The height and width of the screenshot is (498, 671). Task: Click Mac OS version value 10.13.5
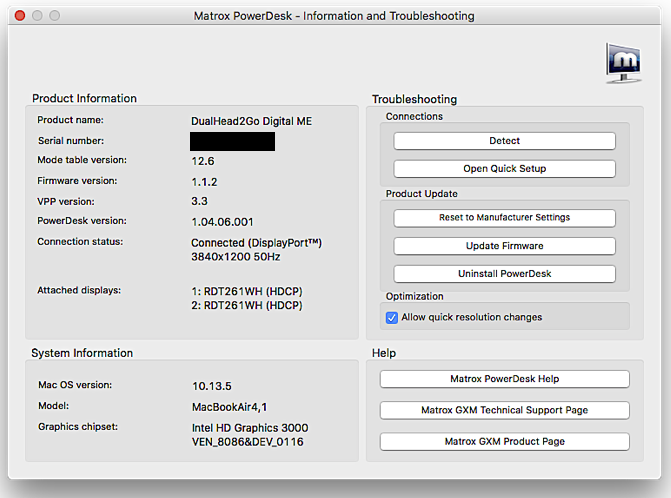[212, 386]
